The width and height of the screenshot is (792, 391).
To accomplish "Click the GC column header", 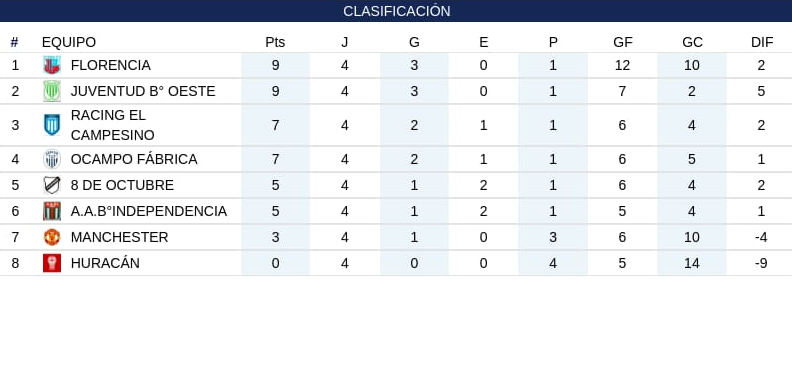I will tap(692, 42).
